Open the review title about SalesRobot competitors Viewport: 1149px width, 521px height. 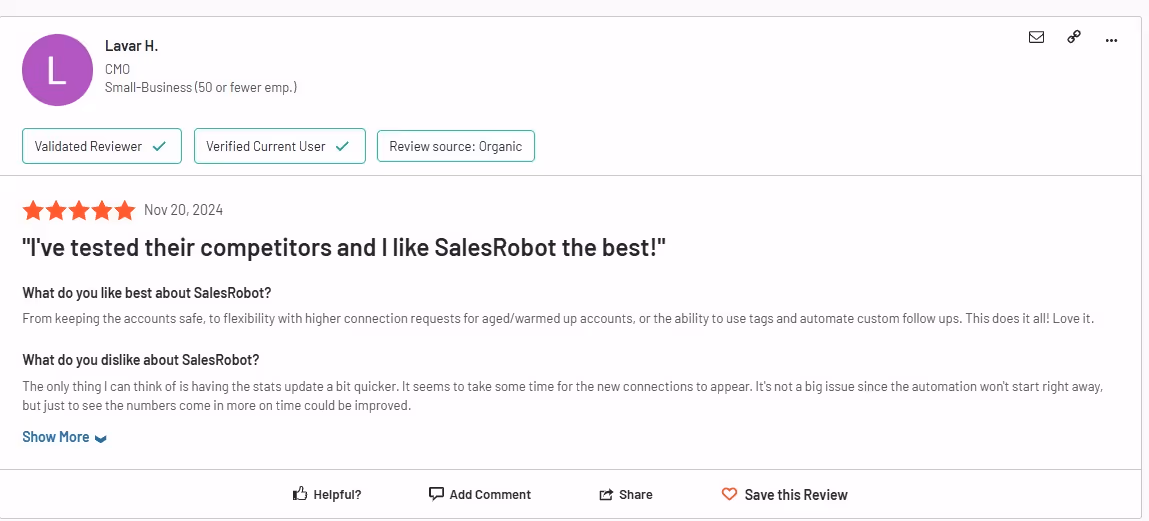point(344,248)
